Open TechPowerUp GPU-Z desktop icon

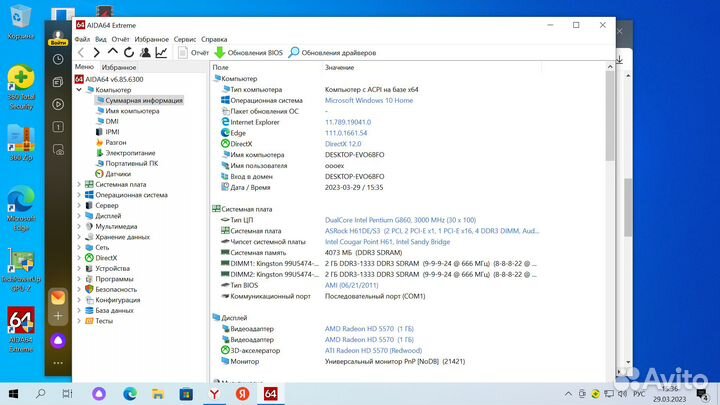pyautogui.click(x=21, y=271)
